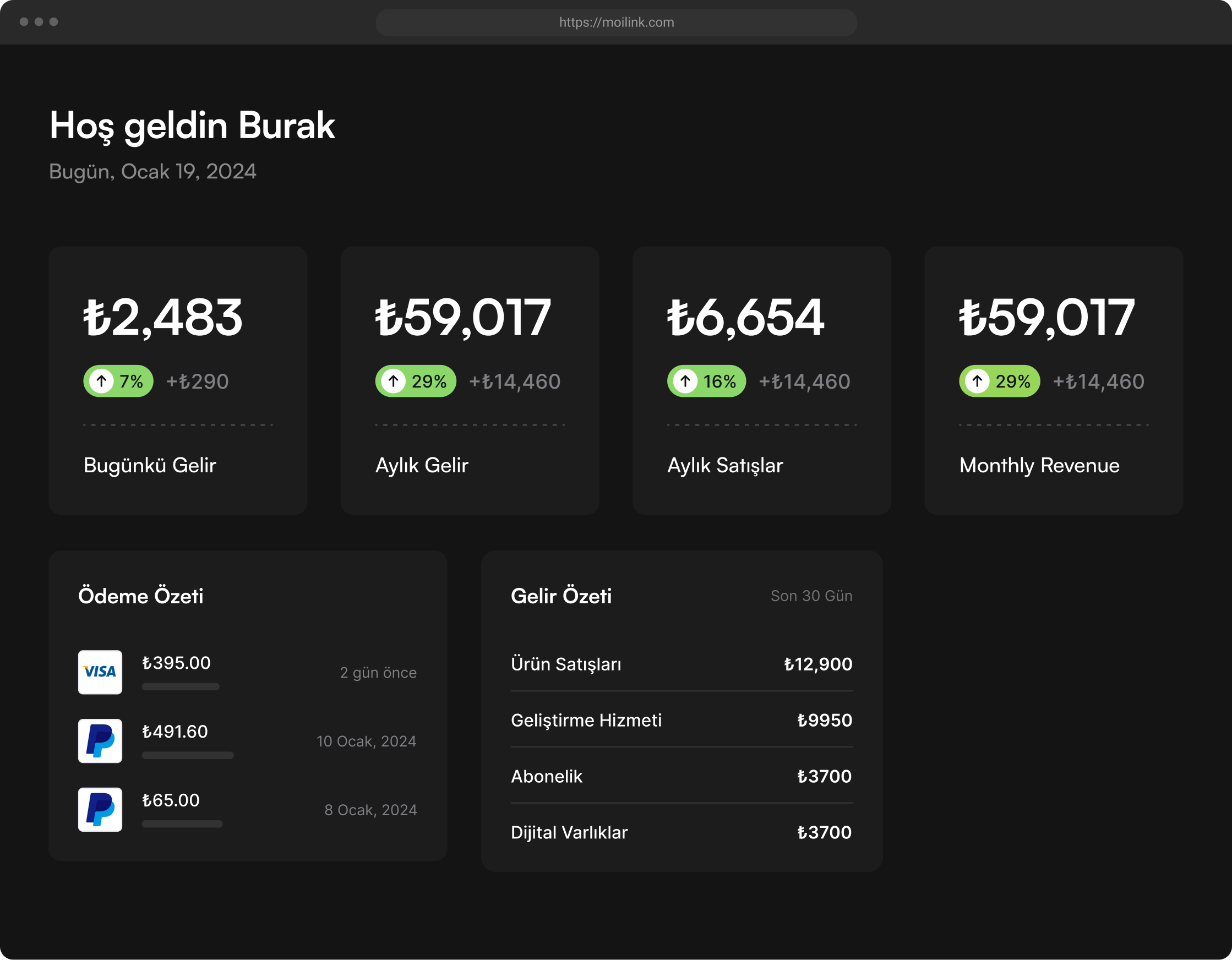Click the PayPal icon for ₺65.00 payment
The height and width of the screenshot is (960, 1232).
coord(100,809)
